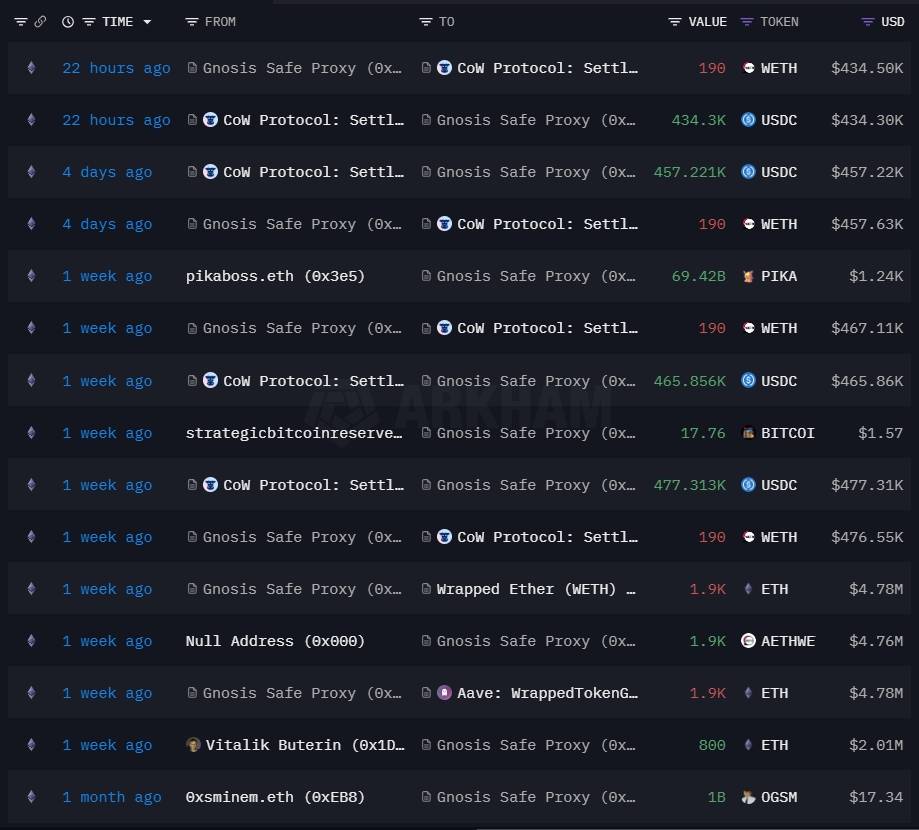
Task: Click USDC token icon in $465.86K row
Action: click(748, 380)
